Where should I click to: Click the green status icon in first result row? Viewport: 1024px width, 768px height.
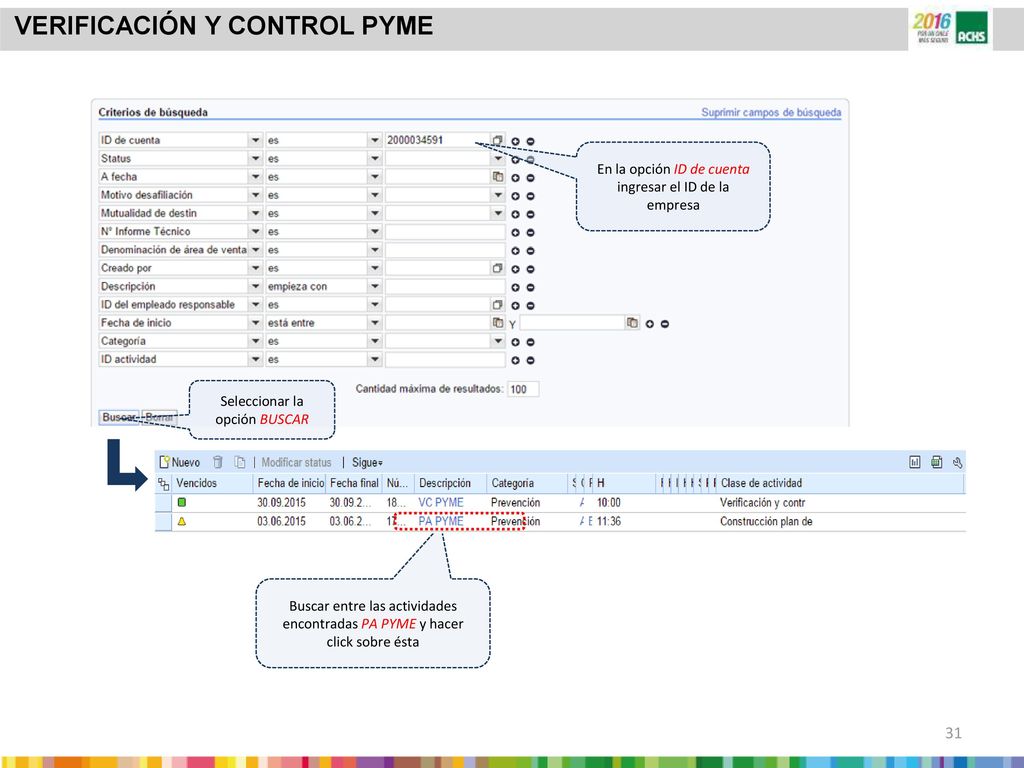[182, 502]
